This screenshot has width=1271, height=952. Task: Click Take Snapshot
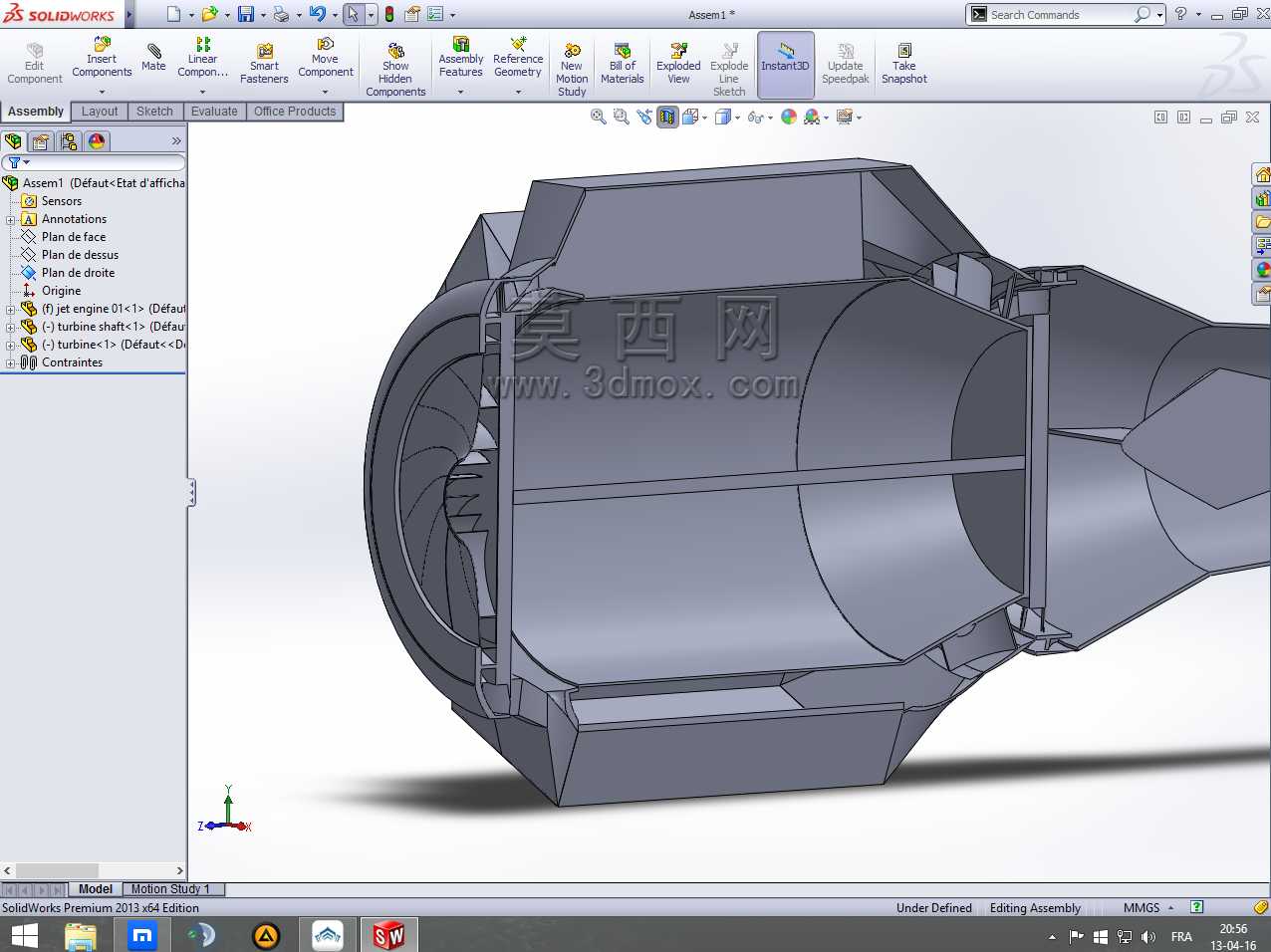click(904, 63)
